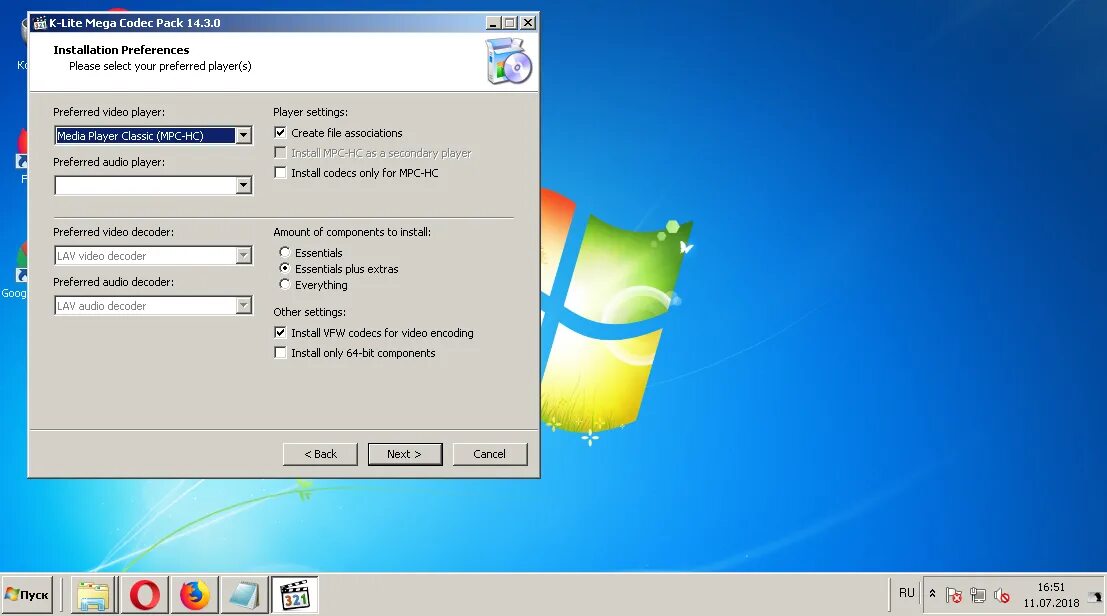Click the RU language indicator

coord(906,593)
